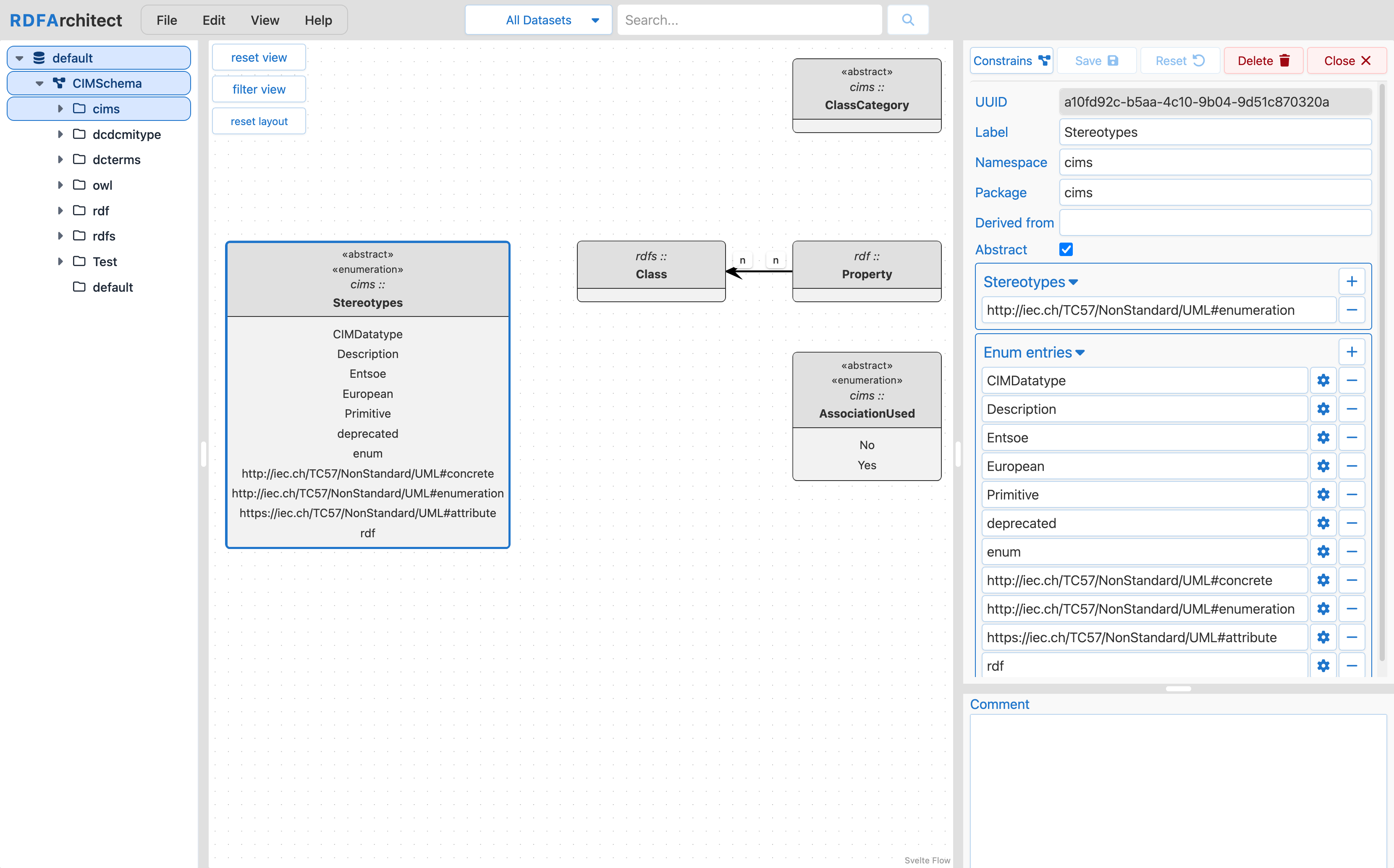Viewport: 1394px width, 868px height.
Task: Collapse the Stereotypes section header
Action: point(1030,282)
